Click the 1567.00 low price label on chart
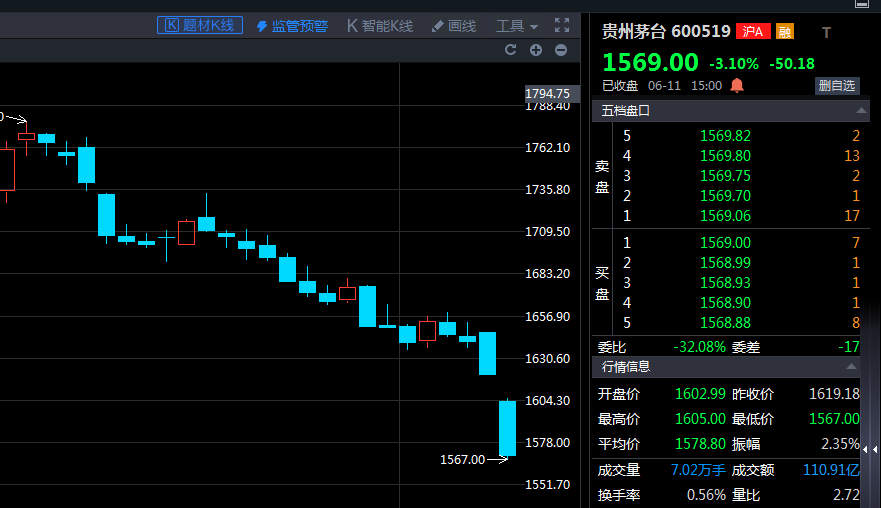The height and width of the screenshot is (508, 881). pos(462,460)
